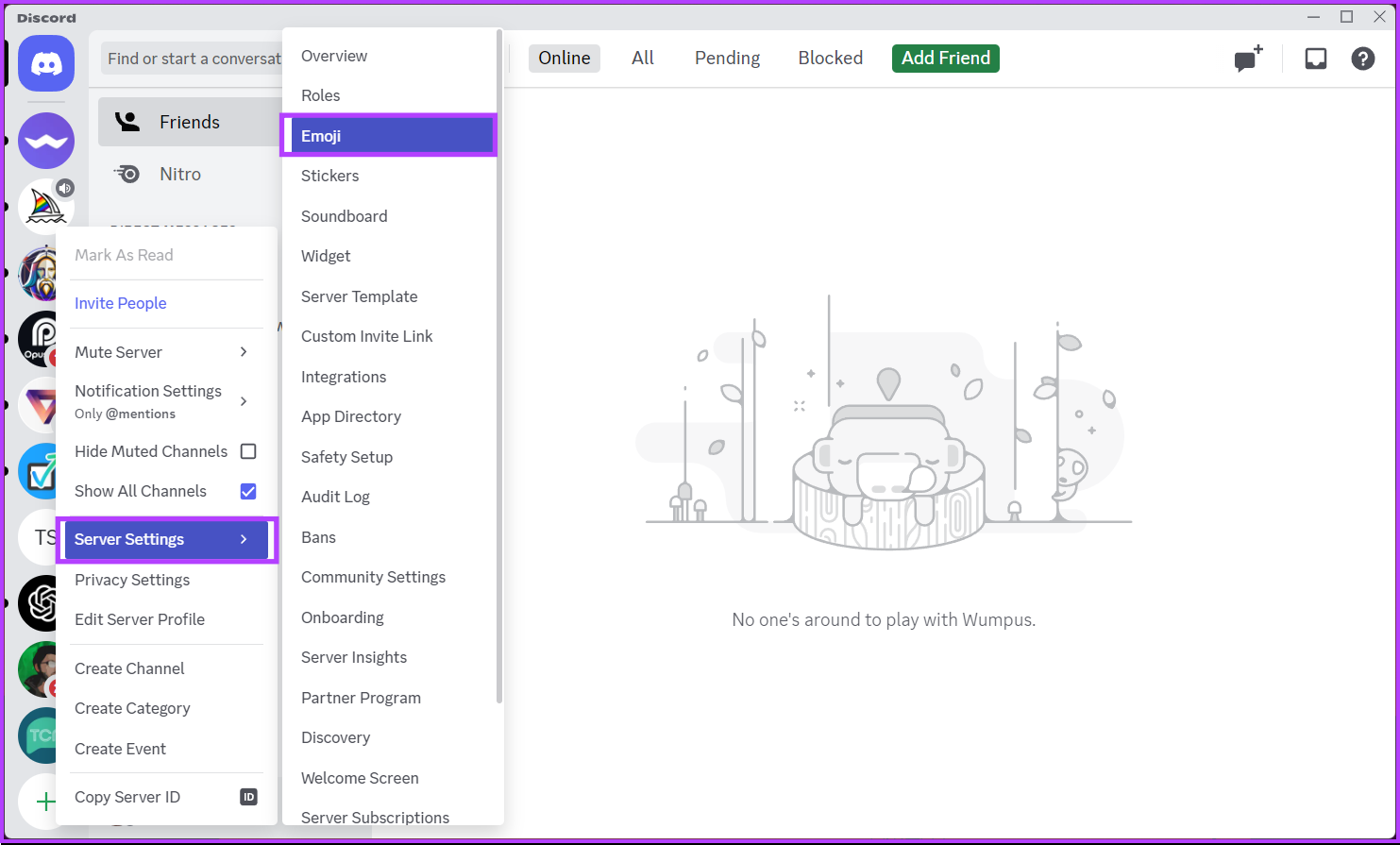Open the Midjourney sailboat server icon
Image resolution: width=1400 pixels, height=845 pixels.
coord(46,207)
